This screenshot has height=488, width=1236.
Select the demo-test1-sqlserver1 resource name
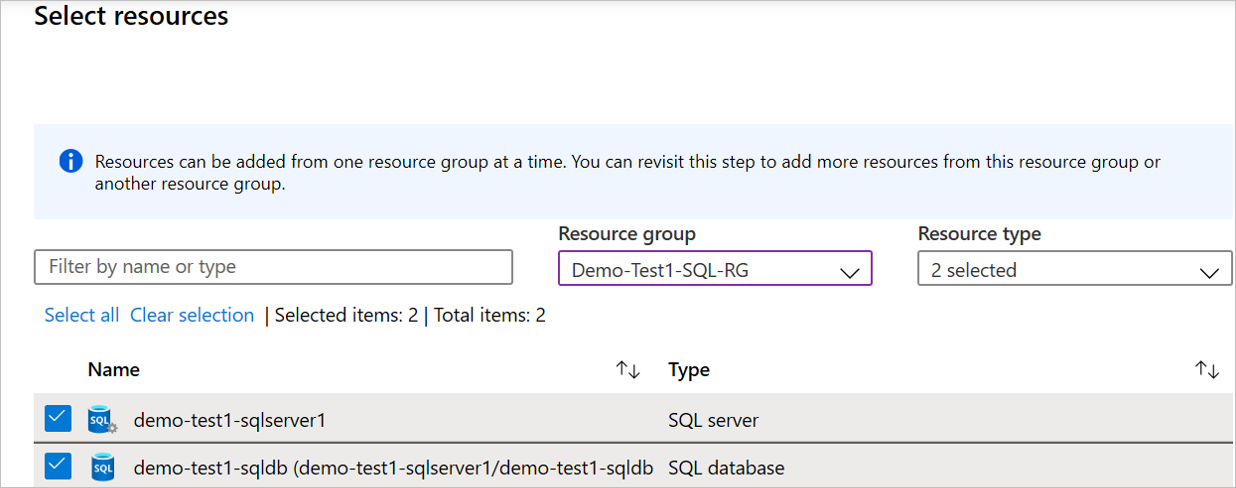click(230, 420)
